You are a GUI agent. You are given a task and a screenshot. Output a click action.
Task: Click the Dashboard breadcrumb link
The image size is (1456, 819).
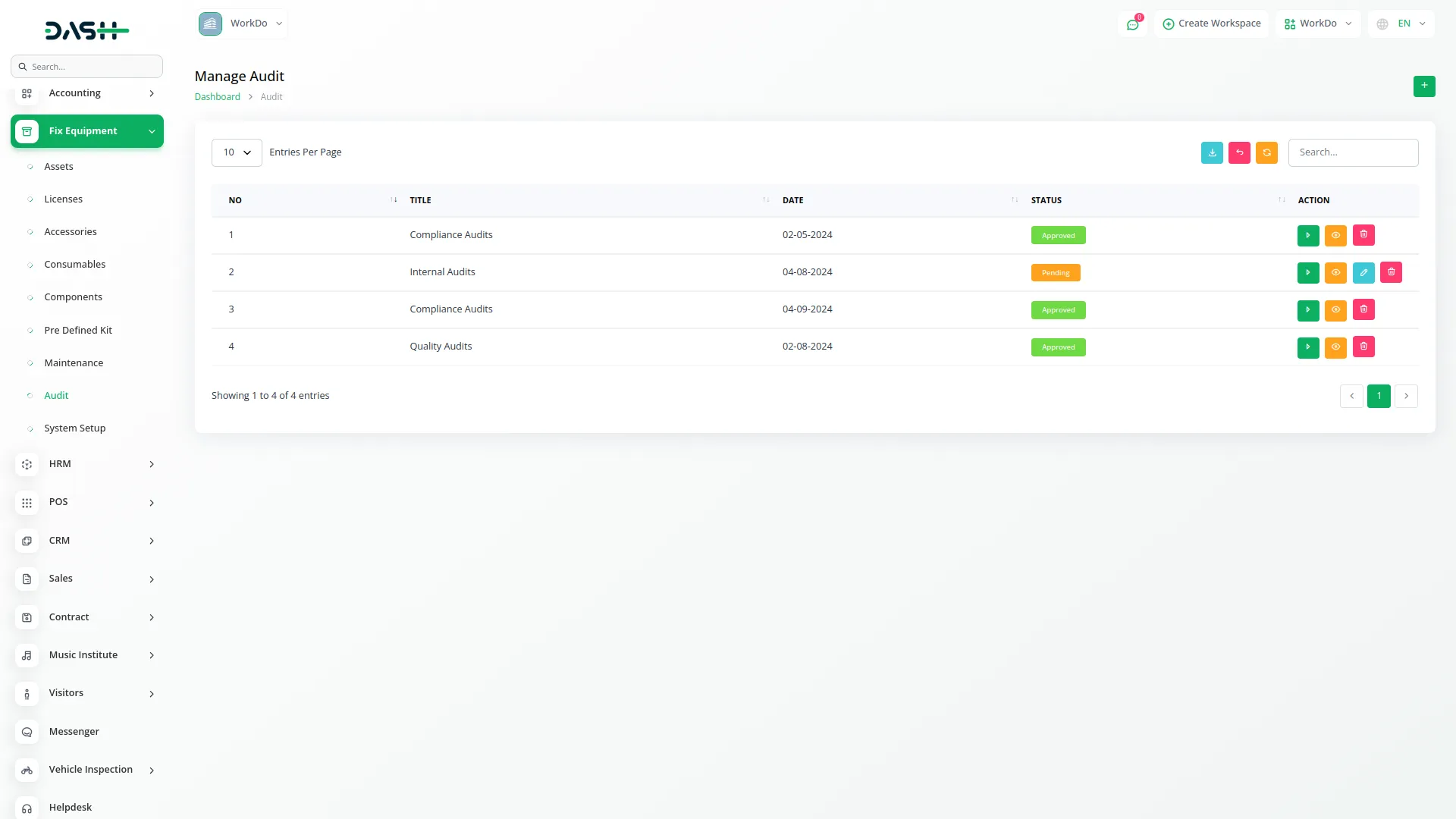coord(217,96)
